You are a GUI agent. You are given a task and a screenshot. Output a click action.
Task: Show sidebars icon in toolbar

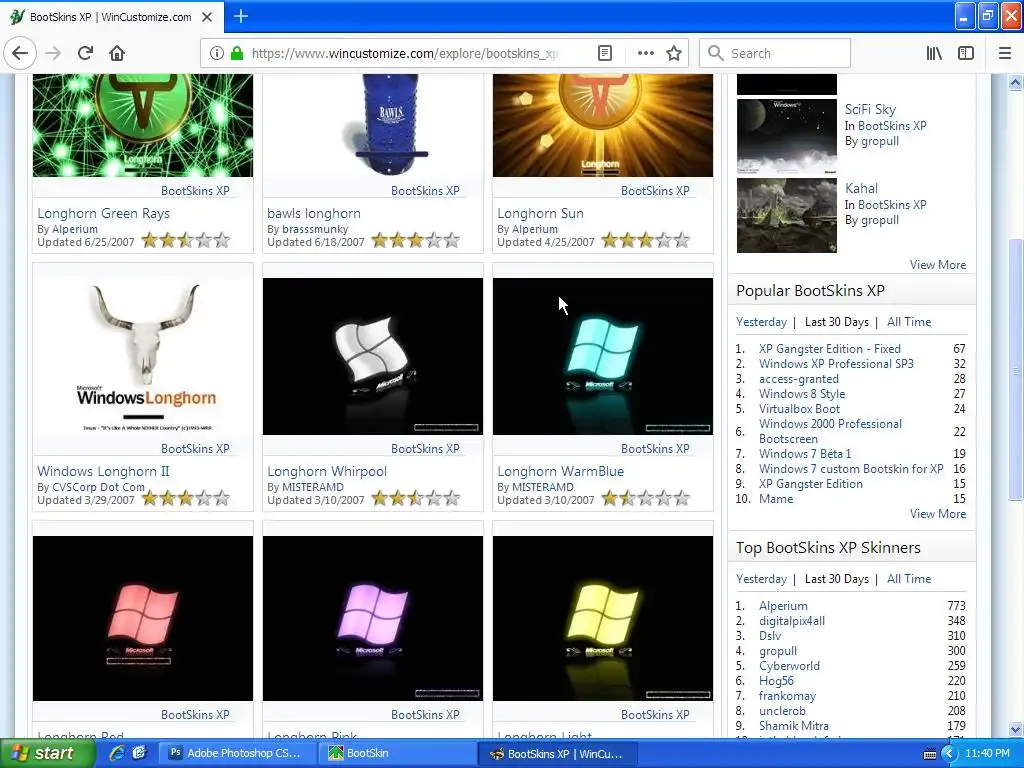tap(966, 53)
